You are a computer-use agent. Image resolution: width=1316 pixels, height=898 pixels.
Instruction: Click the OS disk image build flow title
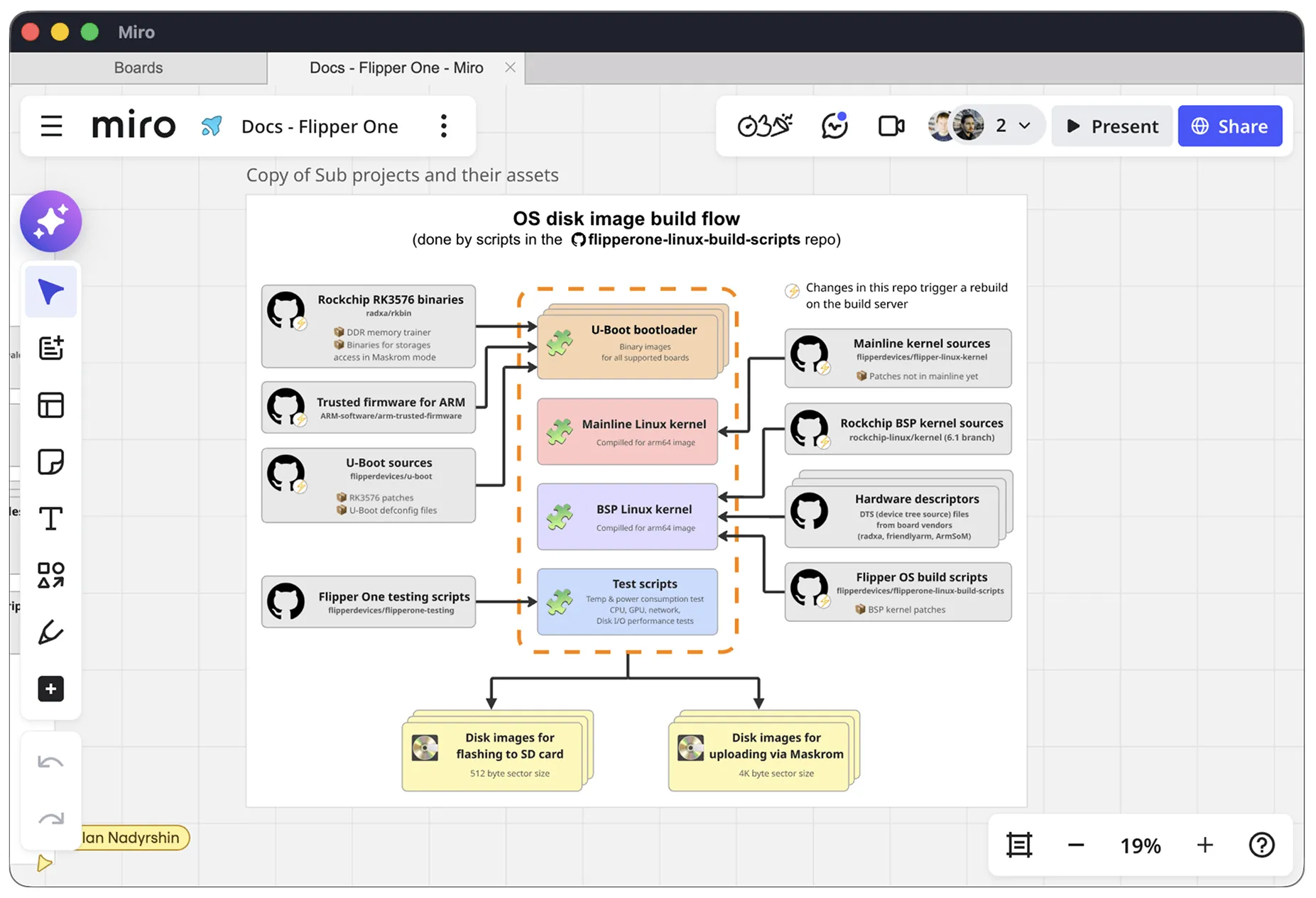click(626, 218)
